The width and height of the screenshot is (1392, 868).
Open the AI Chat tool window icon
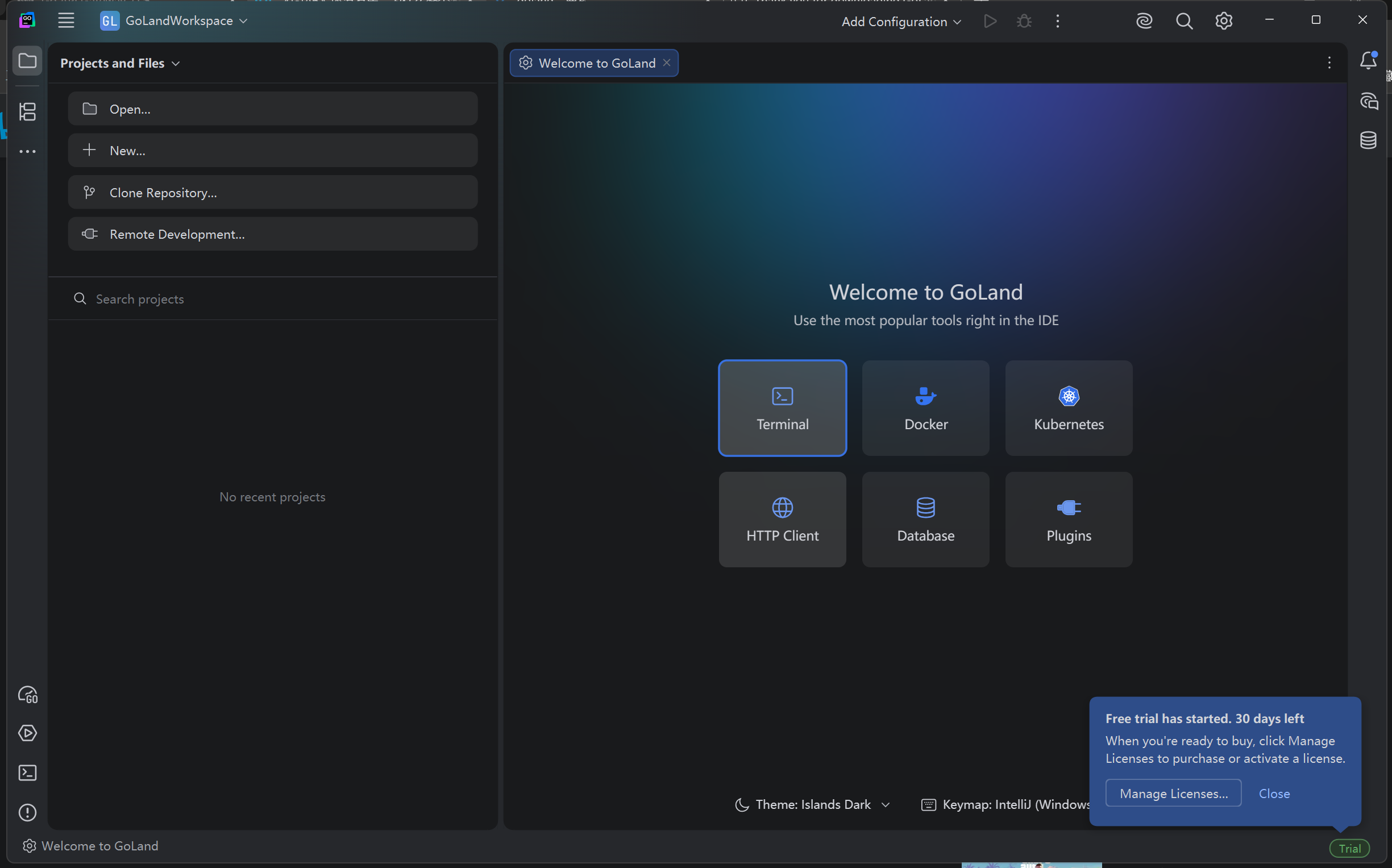pyautogui.click(x=1369, y=101)
